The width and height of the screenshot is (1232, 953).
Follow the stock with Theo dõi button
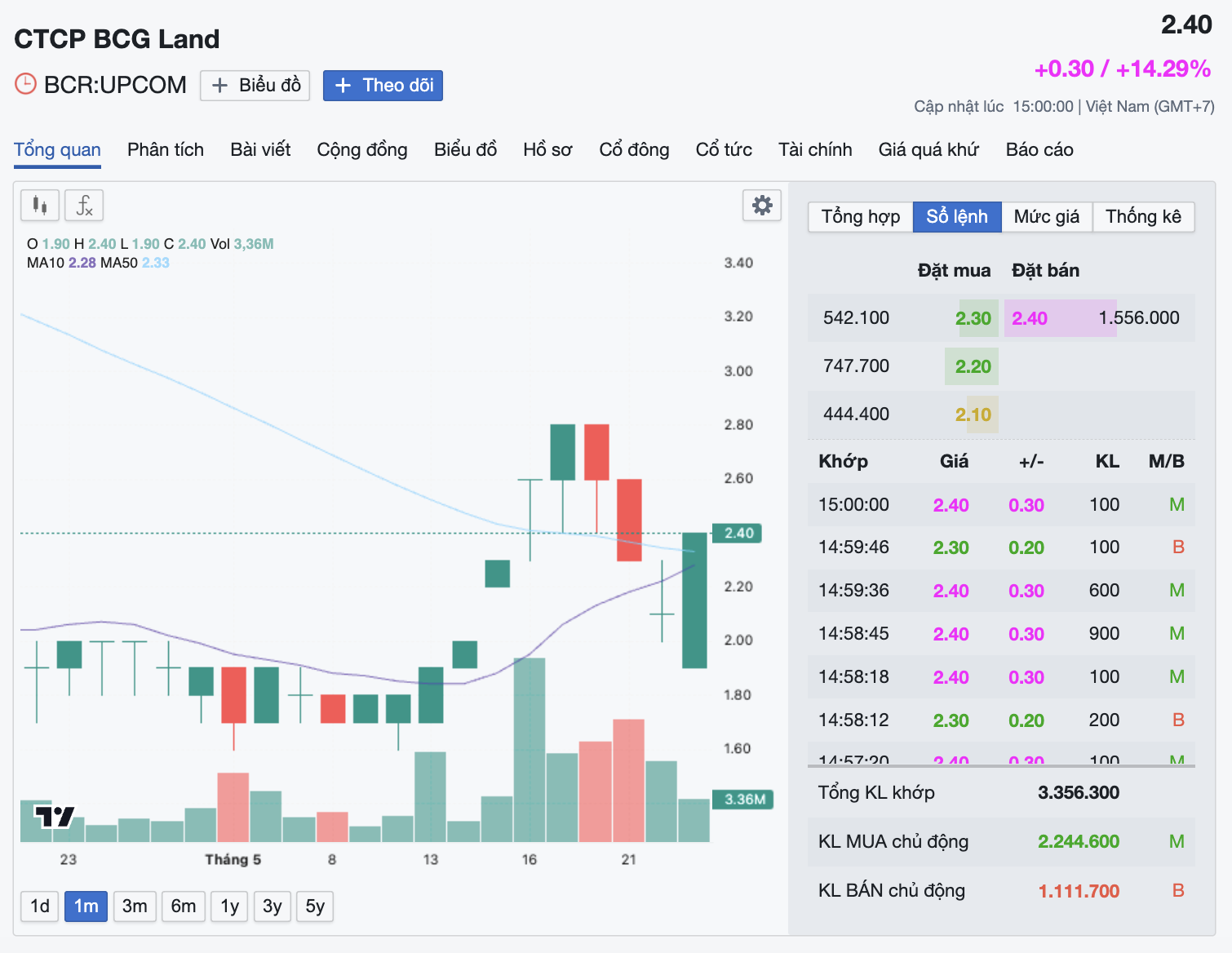tap(383, 86)
